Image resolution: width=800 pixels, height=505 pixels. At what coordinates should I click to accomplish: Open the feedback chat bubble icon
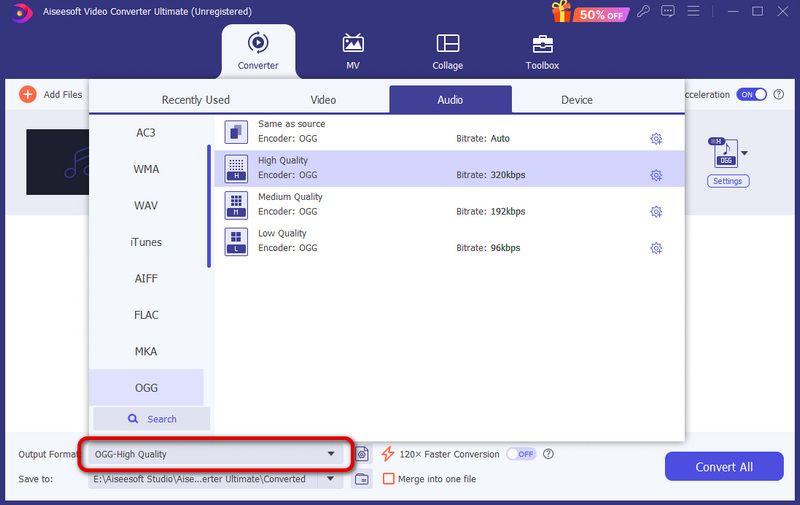point(667,11)
